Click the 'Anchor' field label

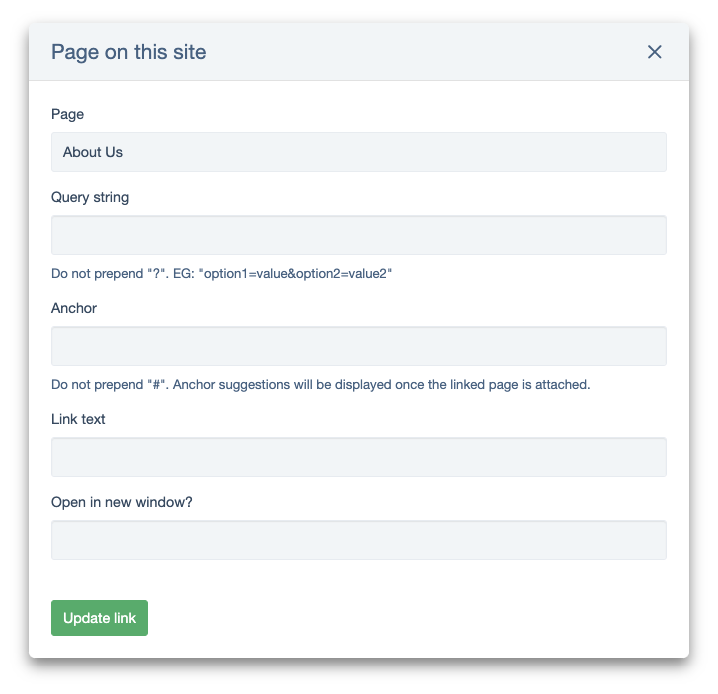click(74, 308)
